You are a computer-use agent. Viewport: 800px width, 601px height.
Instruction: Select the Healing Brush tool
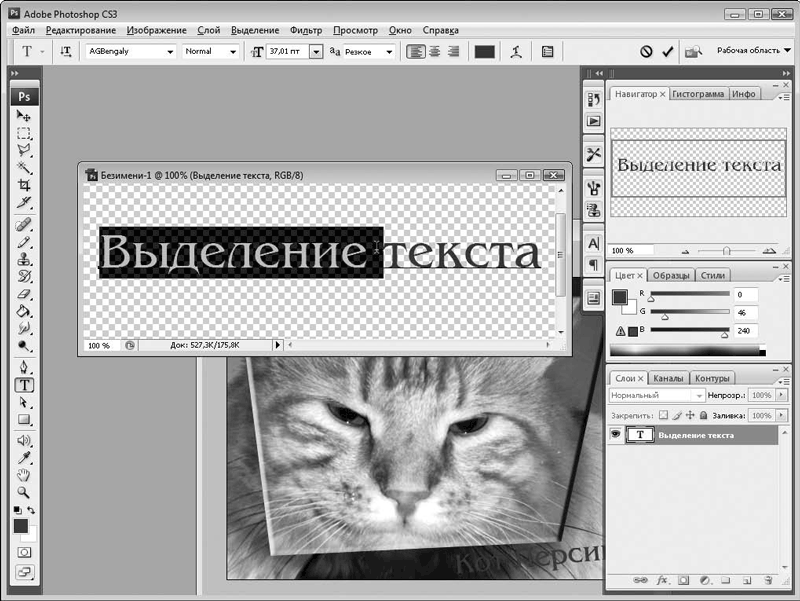point(23,224)
